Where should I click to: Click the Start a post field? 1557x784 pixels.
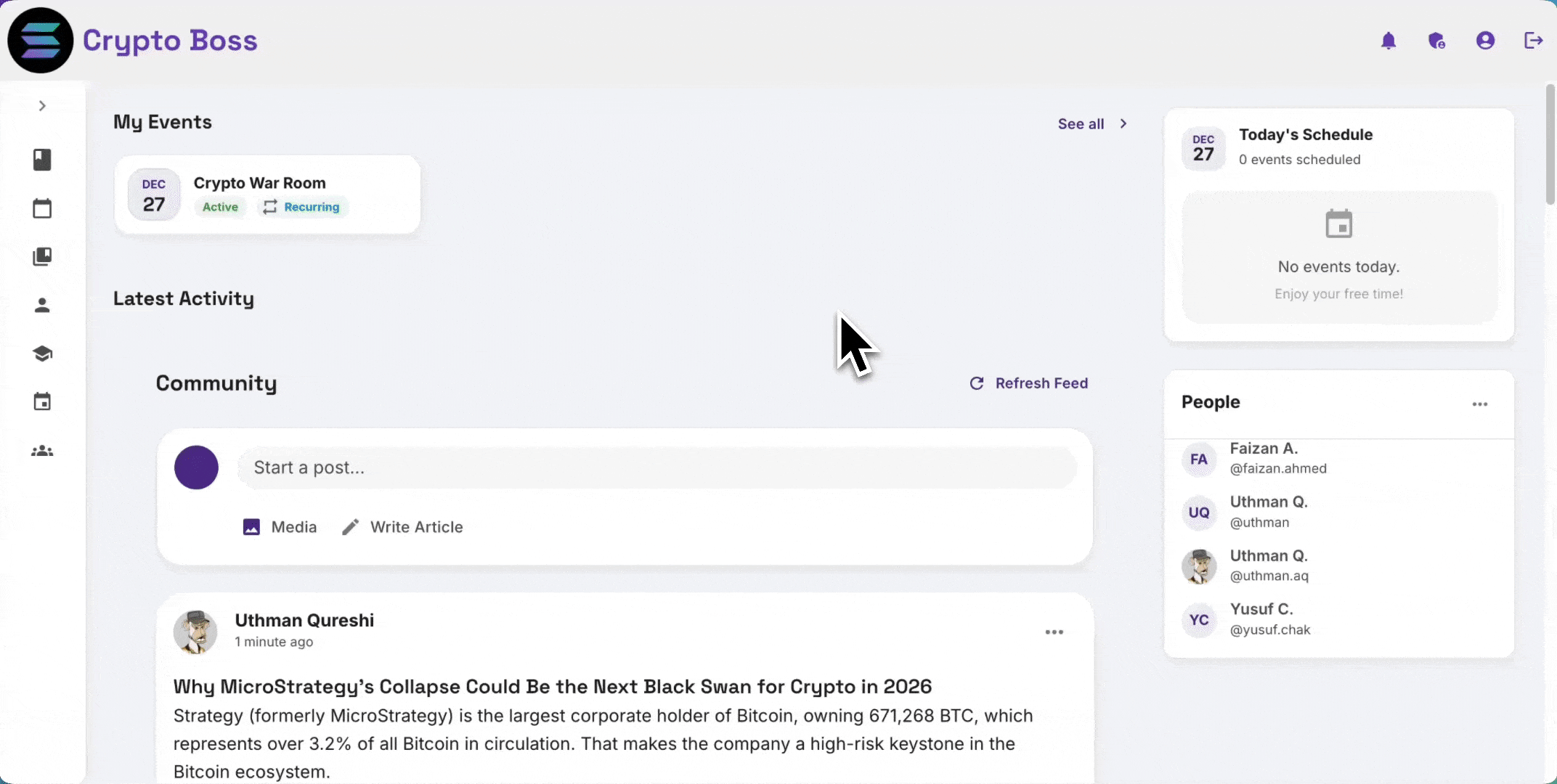(656, 467)
